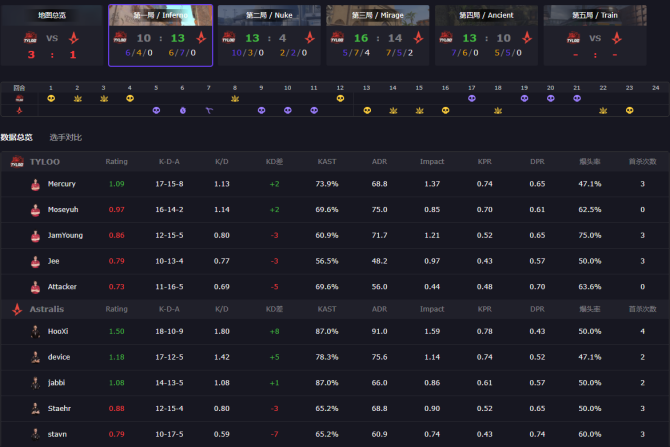Click the Astralis star logo in stats table
The image size is (670, 447).
pos(16,309)
